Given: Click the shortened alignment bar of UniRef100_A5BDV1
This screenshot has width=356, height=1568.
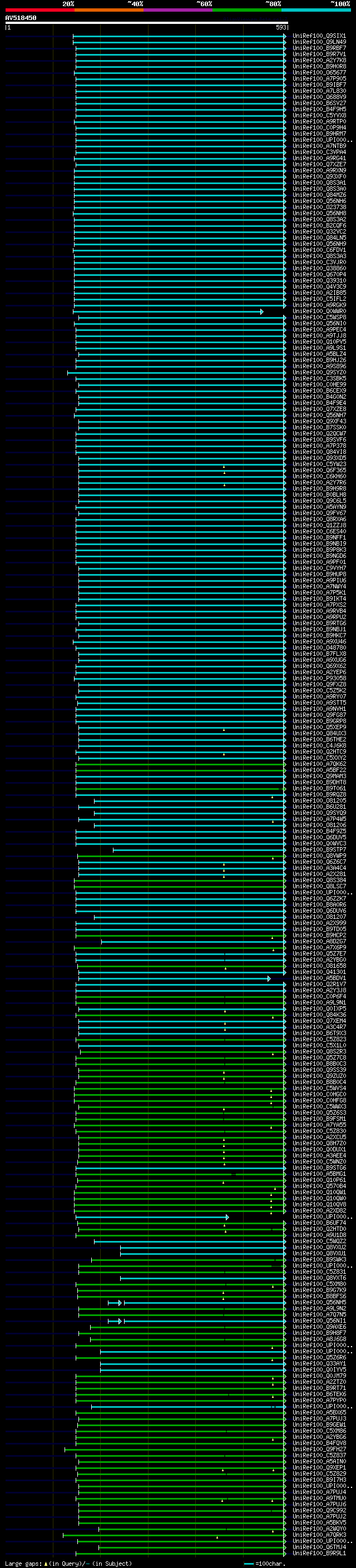Looking at the screenshot, I should point(175,979).
